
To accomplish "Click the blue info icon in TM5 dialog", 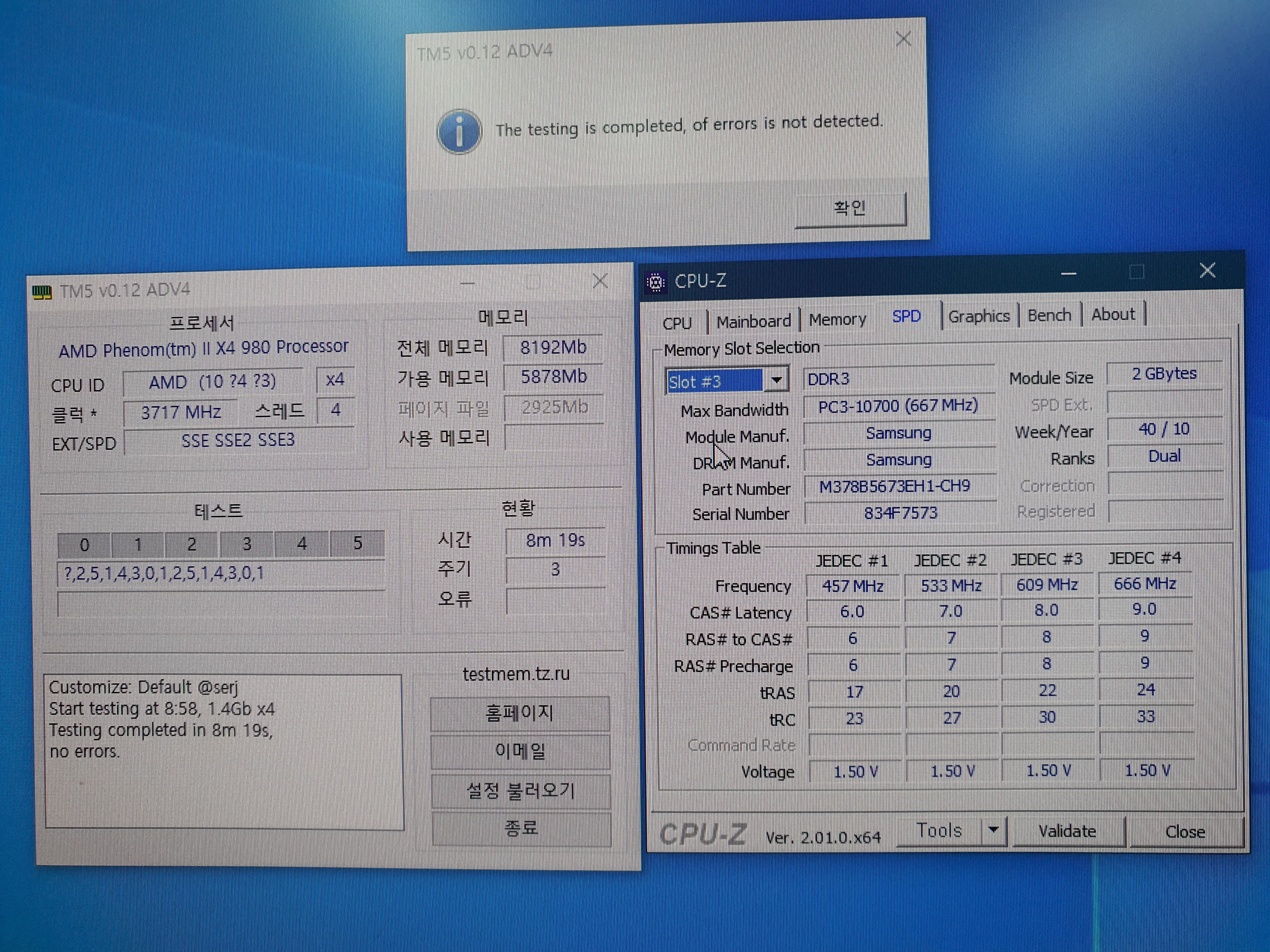I will click(x=459, y=131).
